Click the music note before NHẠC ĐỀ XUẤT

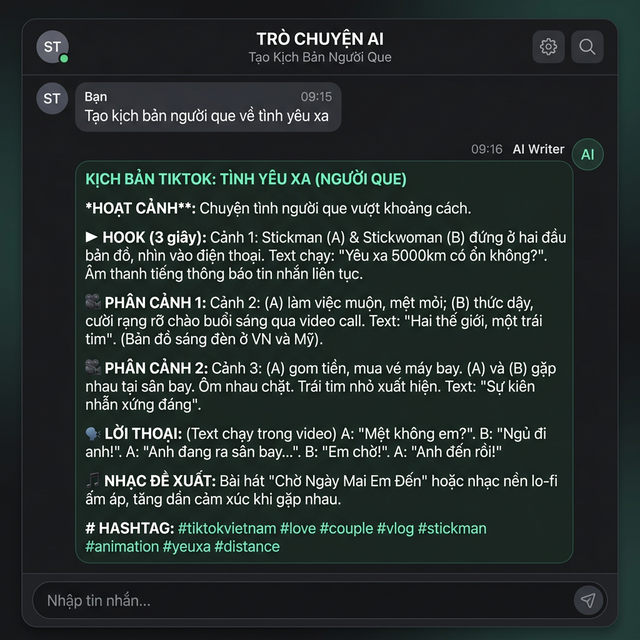click(x=93, y=480)
